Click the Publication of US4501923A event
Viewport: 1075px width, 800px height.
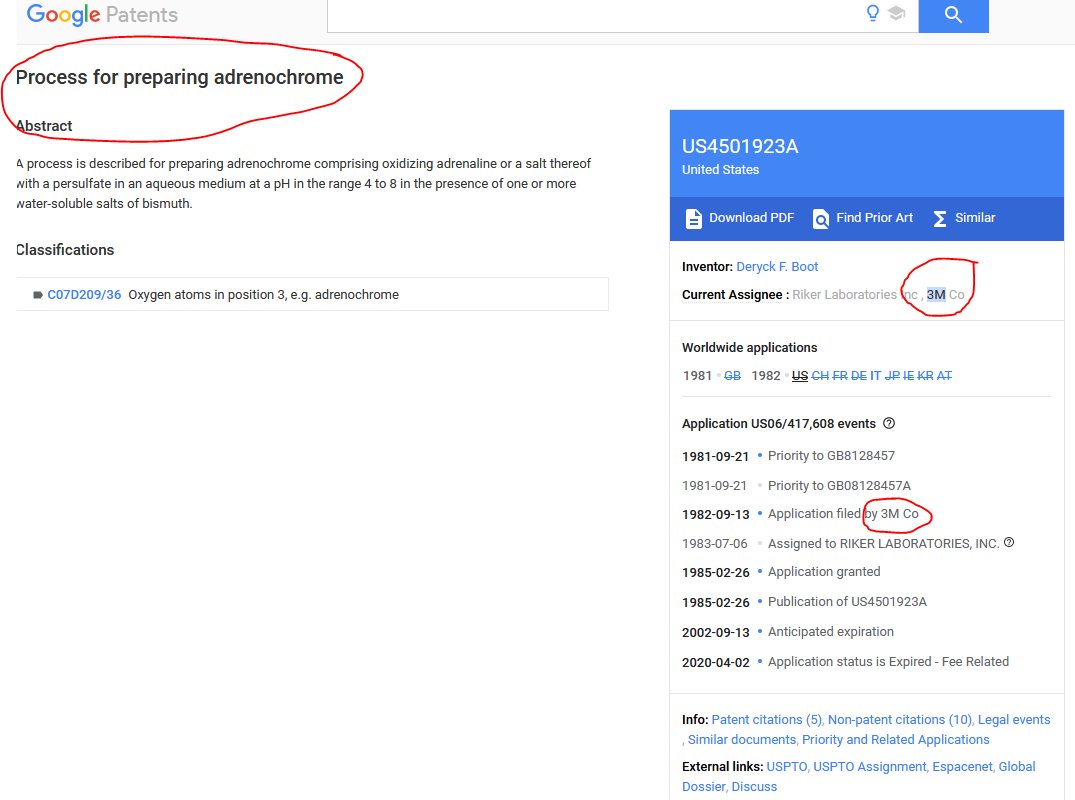(847, 602)
